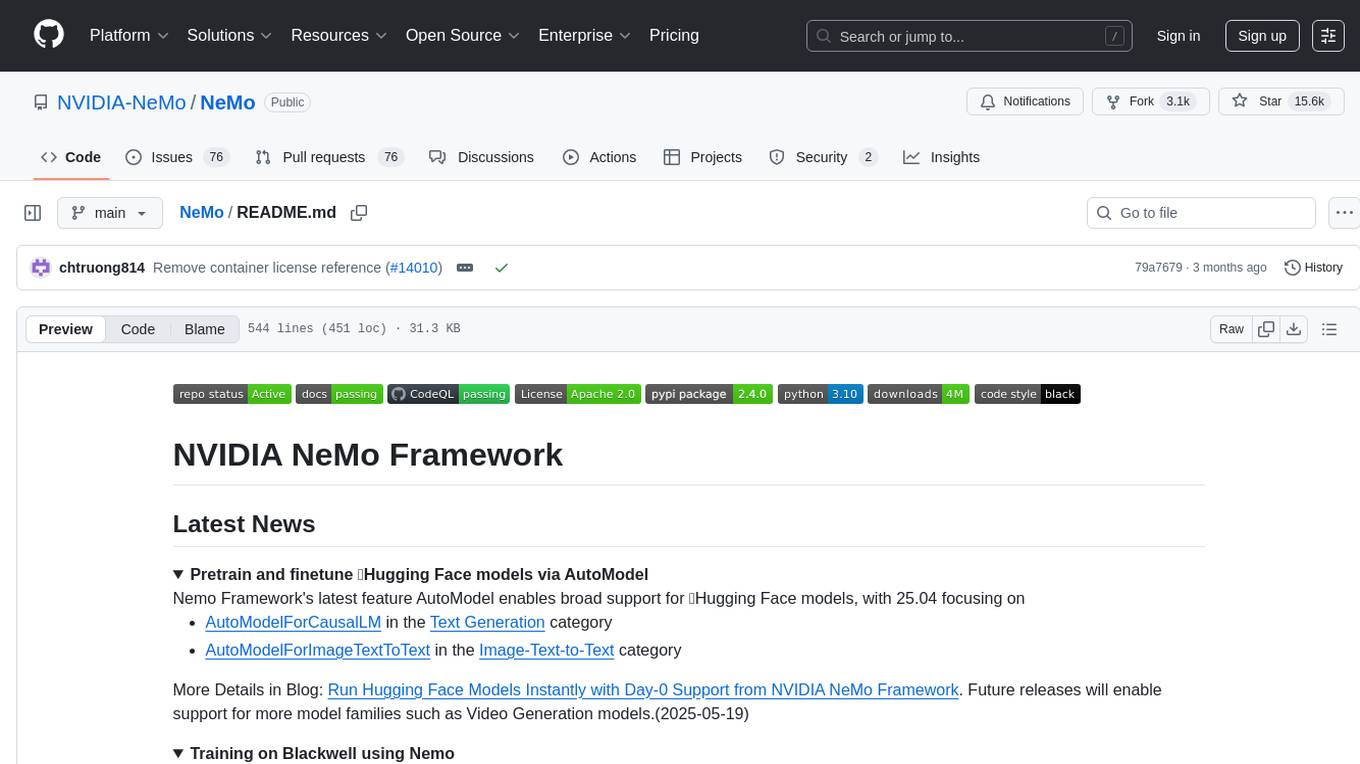Viewport: 1360px width, 764px height.
Task: Collapse the Pretrain and finetune news section
Action: click(x=410, y=574)
